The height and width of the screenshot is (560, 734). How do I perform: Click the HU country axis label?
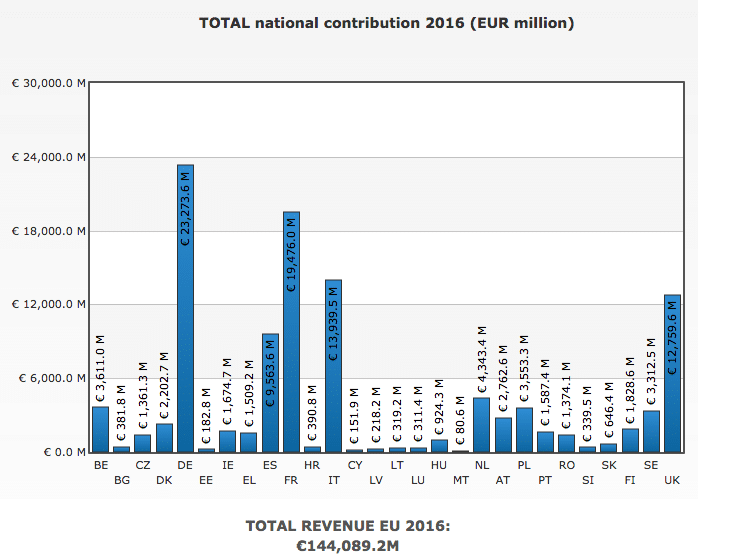[x=439, y=465]
